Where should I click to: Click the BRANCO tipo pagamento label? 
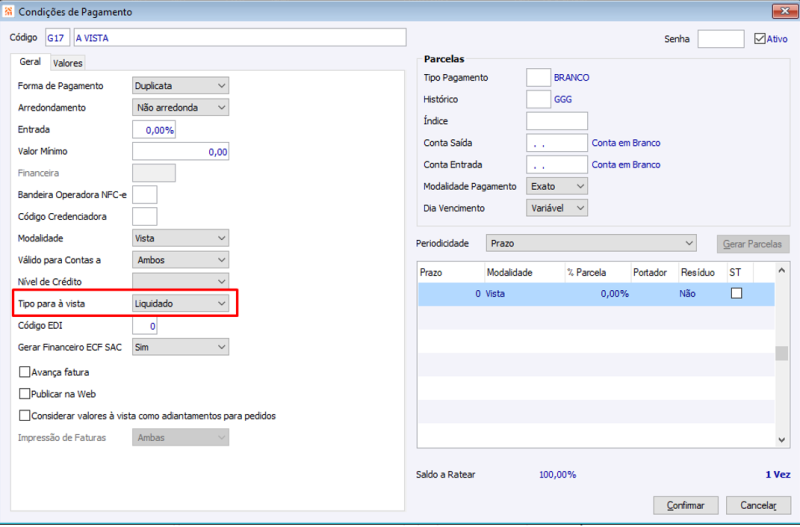pyautogui.click(x=571, y=78)
